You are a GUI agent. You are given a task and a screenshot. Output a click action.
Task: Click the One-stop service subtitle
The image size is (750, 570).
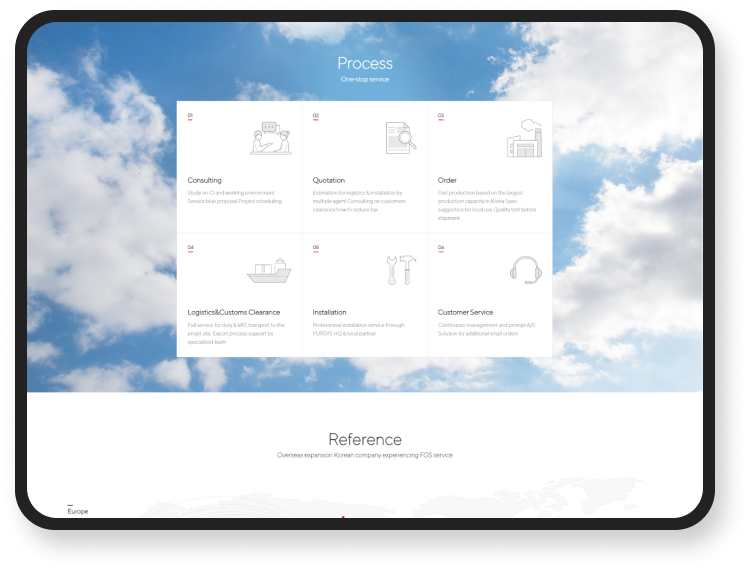coord(365,79)
